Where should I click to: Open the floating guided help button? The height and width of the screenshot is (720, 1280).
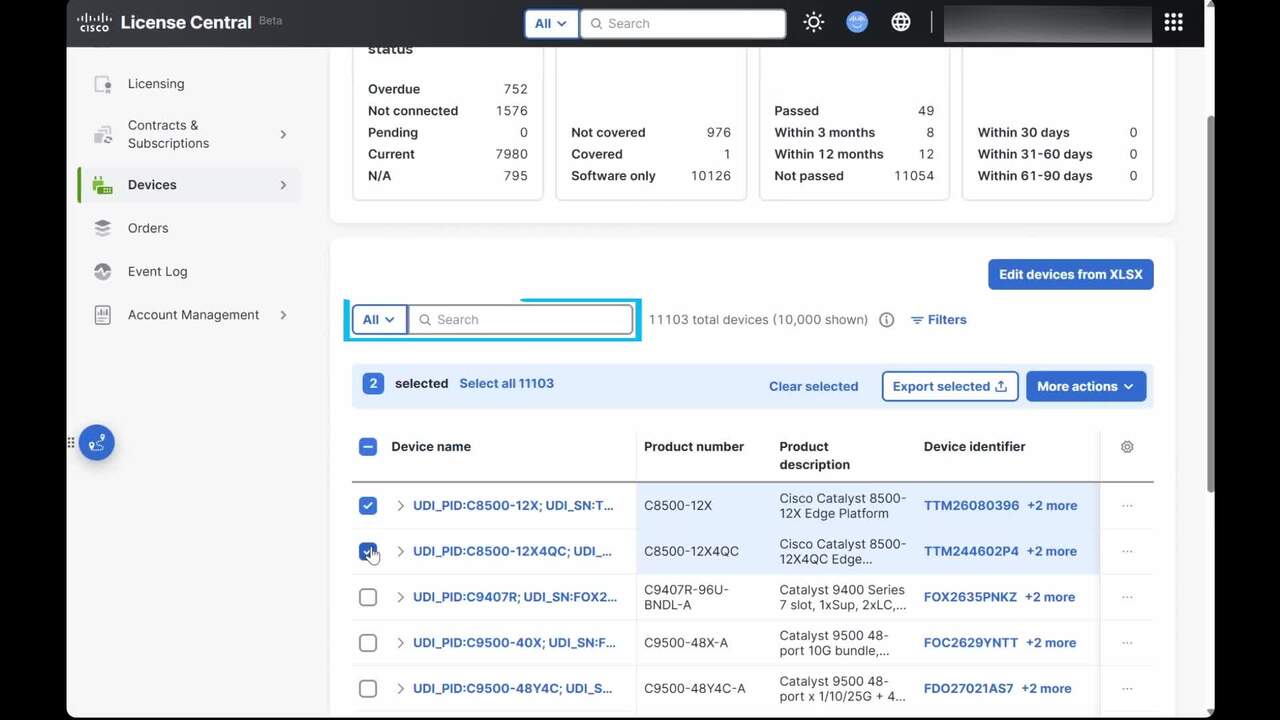coord(97,443)
